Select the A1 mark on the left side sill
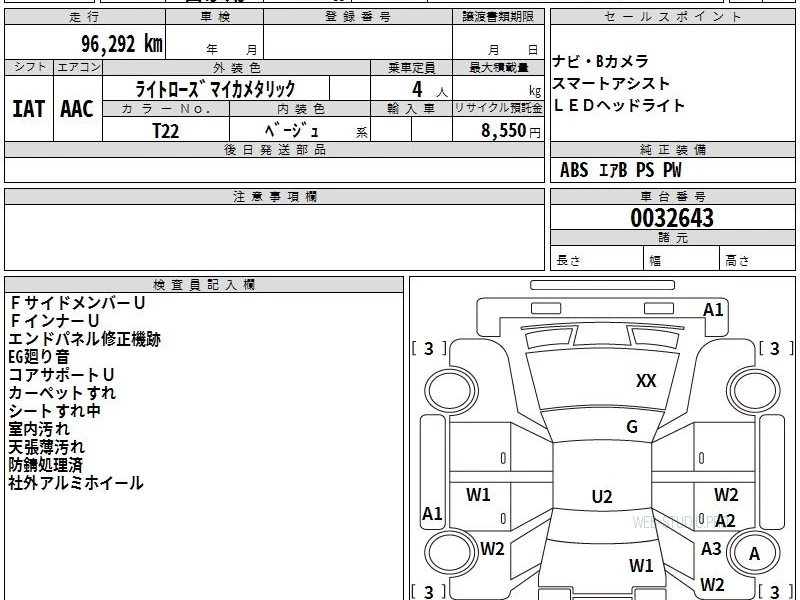 tap(432, 514)
